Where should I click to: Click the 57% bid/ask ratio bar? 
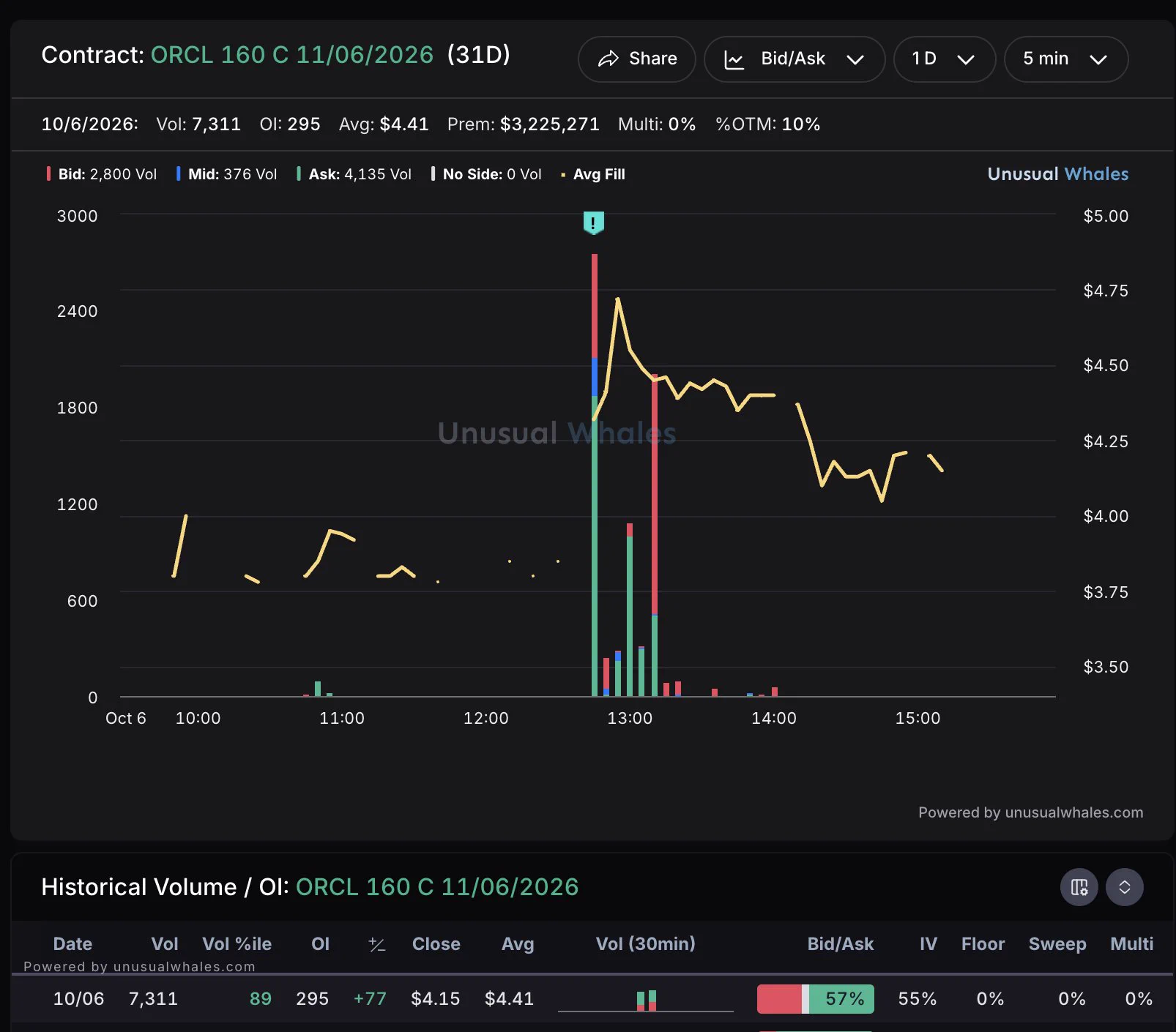tap(816, 999)
